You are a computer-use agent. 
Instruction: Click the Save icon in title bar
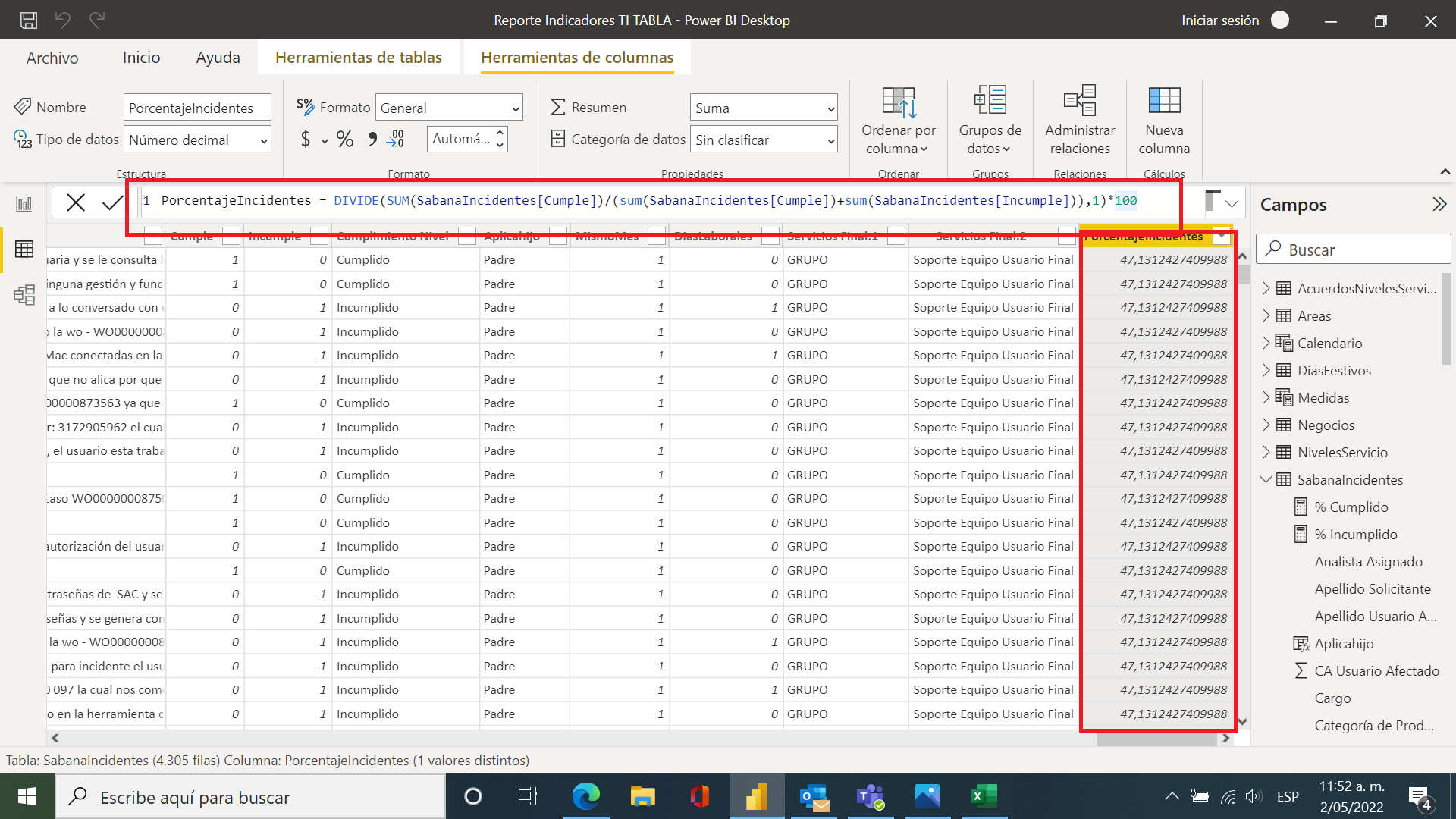coord(29,20)
